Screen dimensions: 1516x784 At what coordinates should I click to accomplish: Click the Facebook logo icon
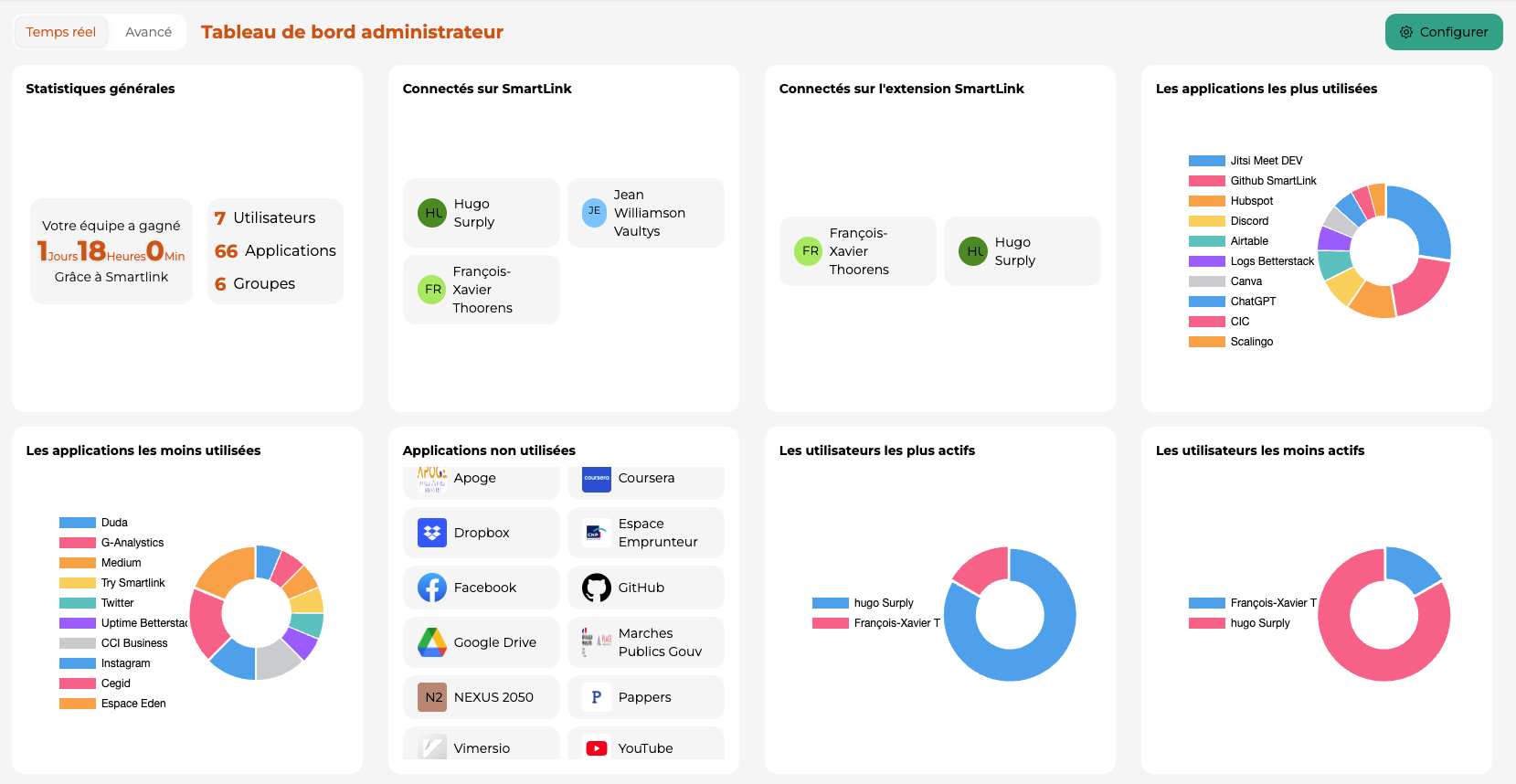pyautogui.click(x=432, y=588)
